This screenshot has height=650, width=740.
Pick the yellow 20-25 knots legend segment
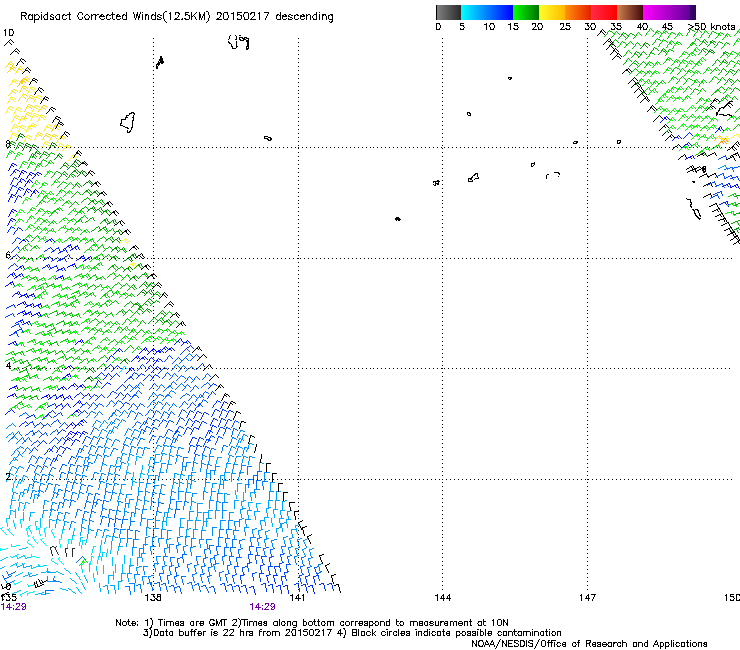coord(552,12)
